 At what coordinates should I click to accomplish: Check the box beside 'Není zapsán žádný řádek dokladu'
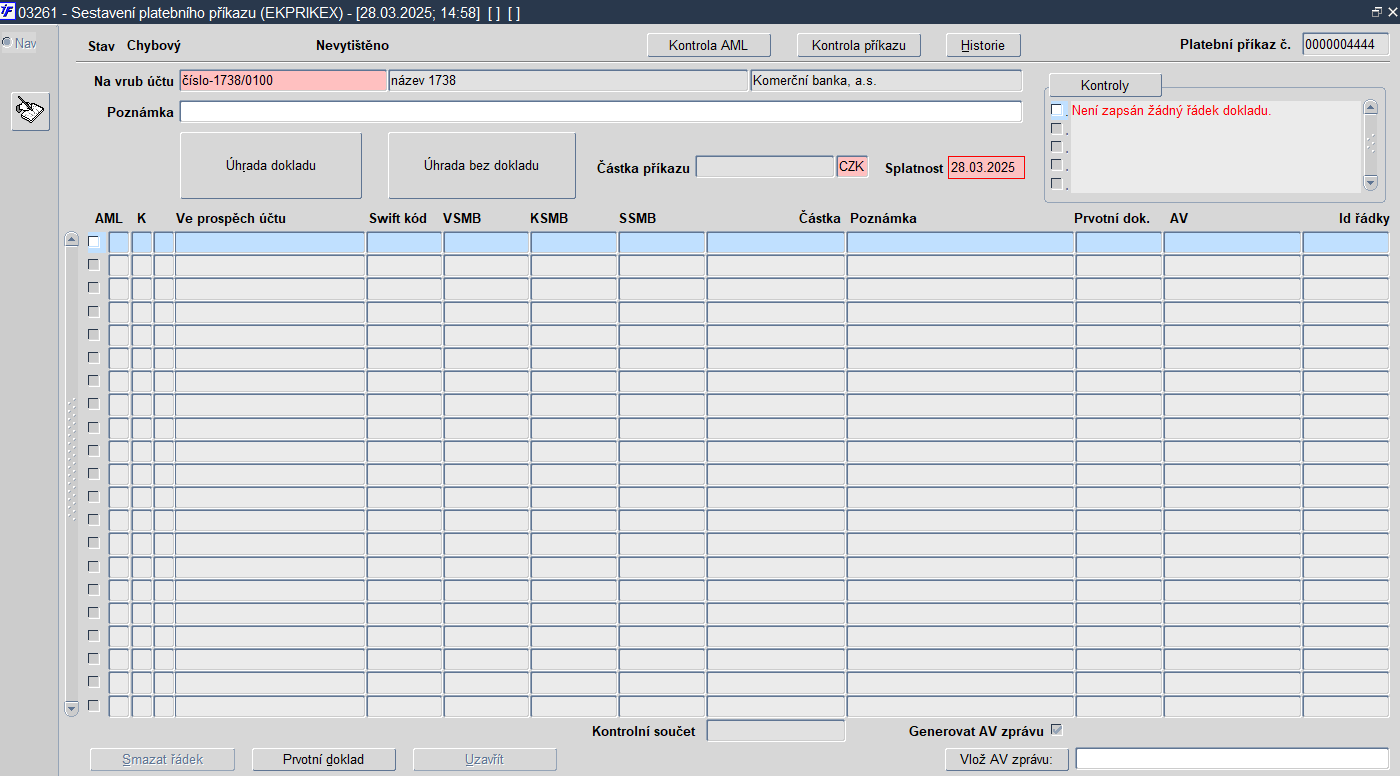coord(1057,110)
